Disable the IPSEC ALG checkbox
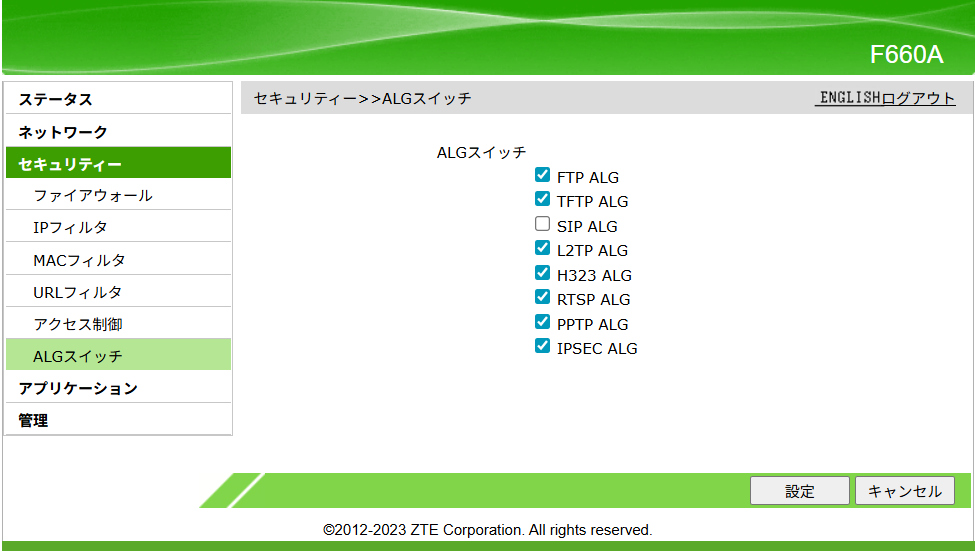The image size is (975, 551). tap(542, 346)
